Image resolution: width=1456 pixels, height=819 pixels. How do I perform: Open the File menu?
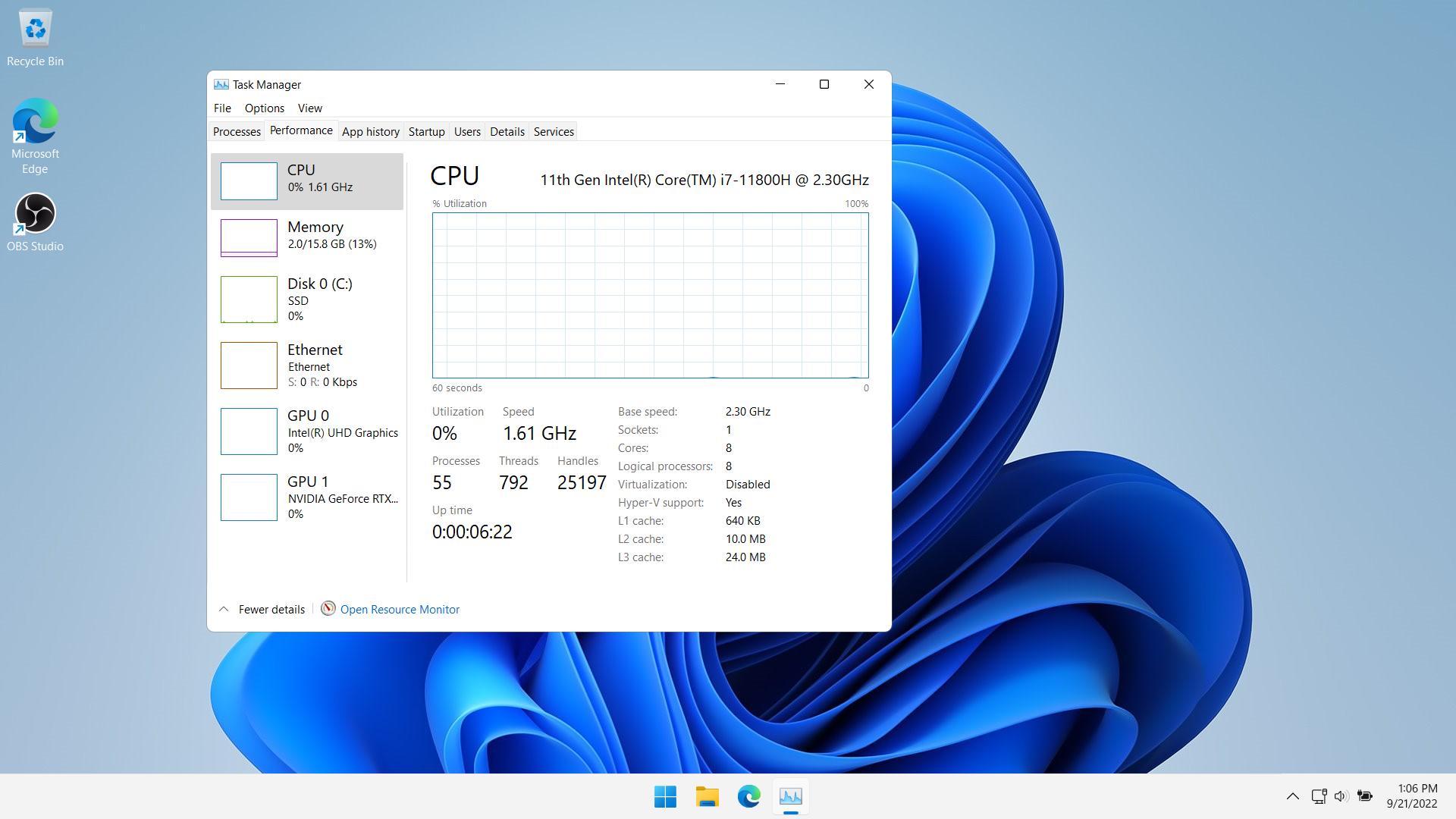point(222,108)
